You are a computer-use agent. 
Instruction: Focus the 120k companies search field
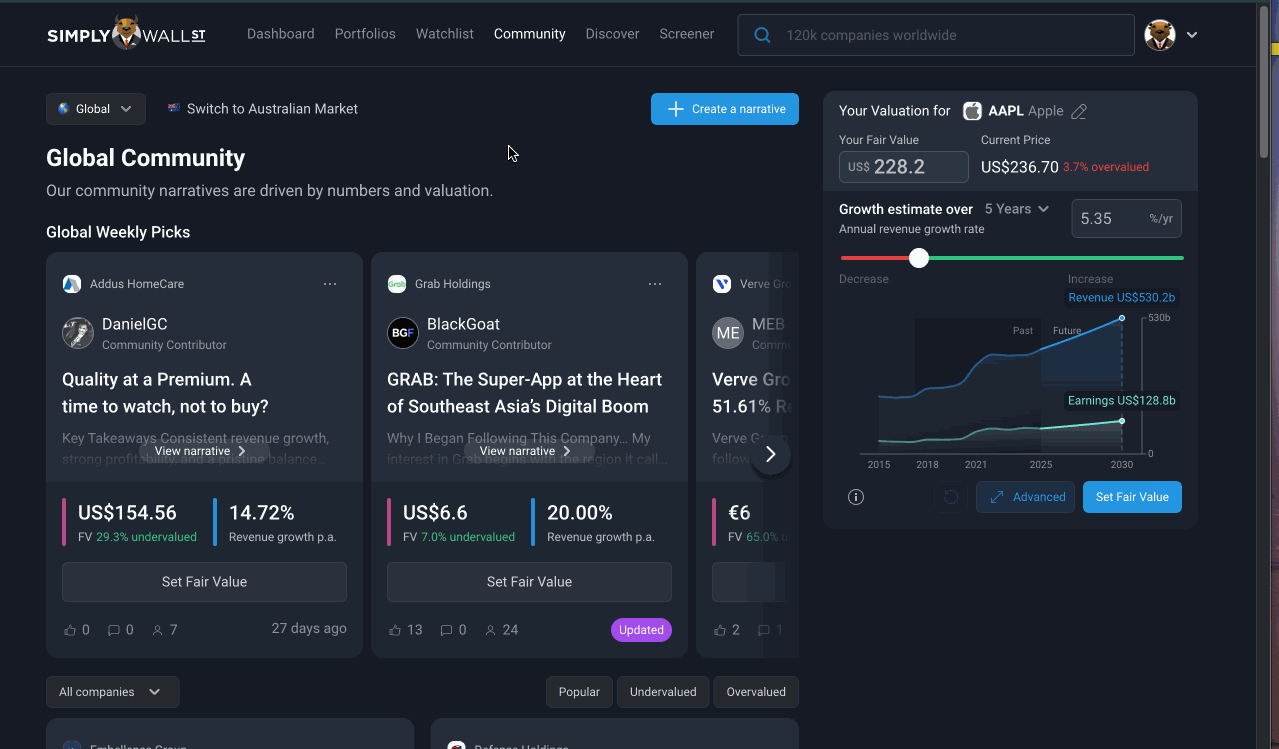click(936, 35)
